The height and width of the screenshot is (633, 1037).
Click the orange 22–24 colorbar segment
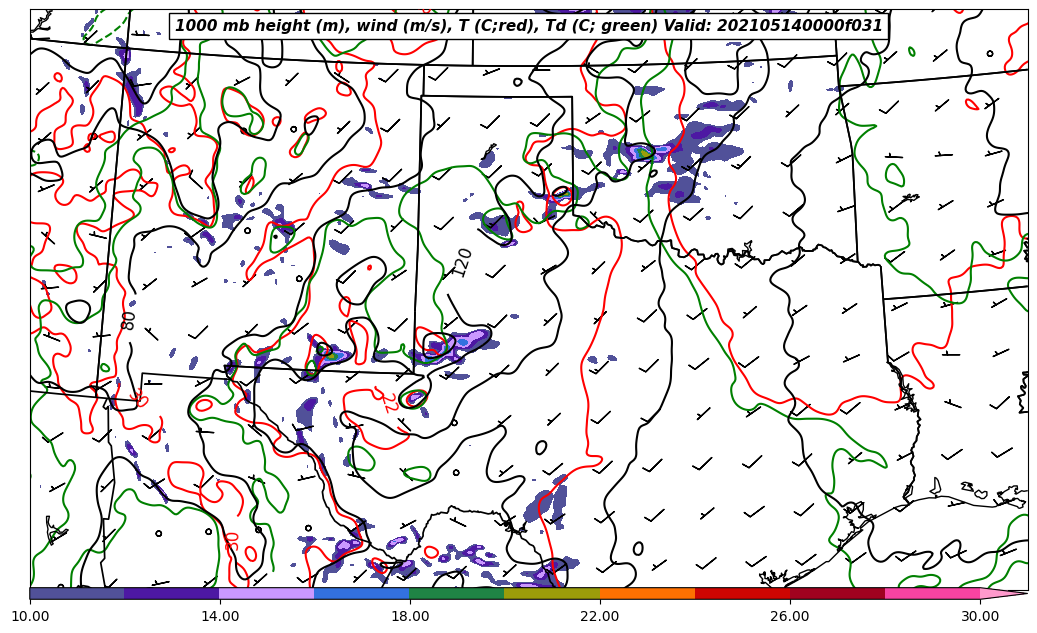(647, 593)
